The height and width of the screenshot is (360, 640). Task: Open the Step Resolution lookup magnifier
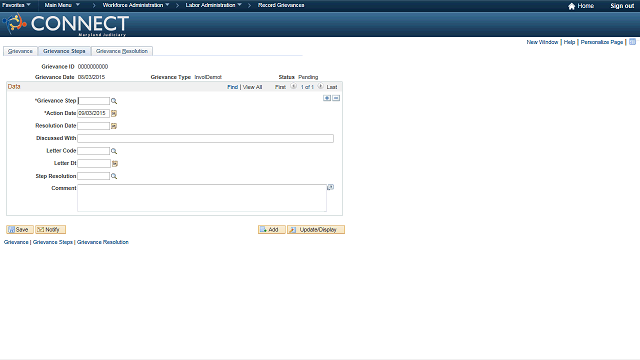(114, 176)
